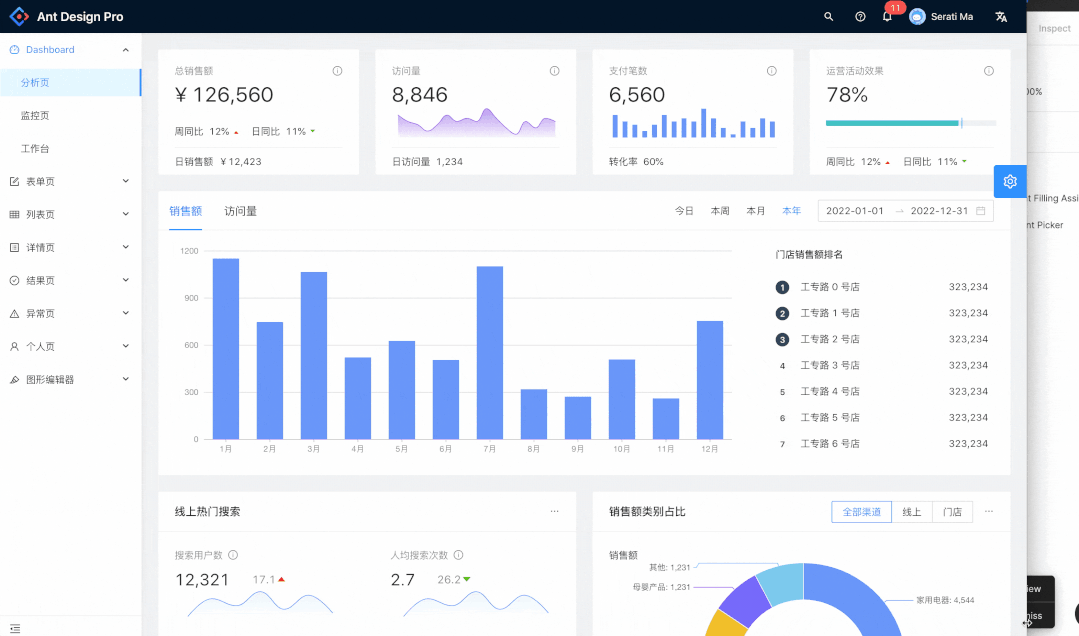Open the help question-mark icon
The image size is (1079, 636).
click(859, 16)
